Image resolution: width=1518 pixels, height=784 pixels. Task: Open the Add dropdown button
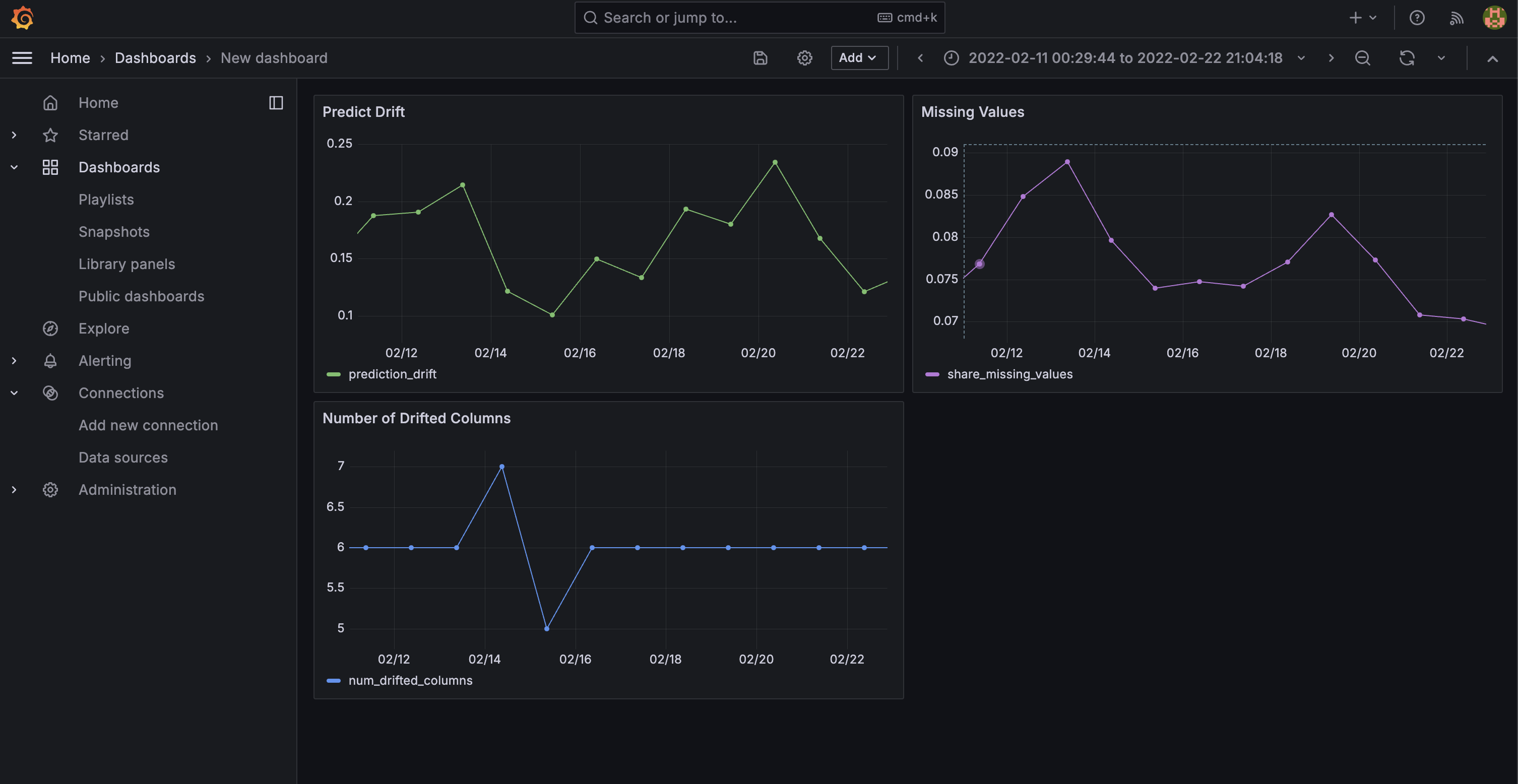point(859,58)
